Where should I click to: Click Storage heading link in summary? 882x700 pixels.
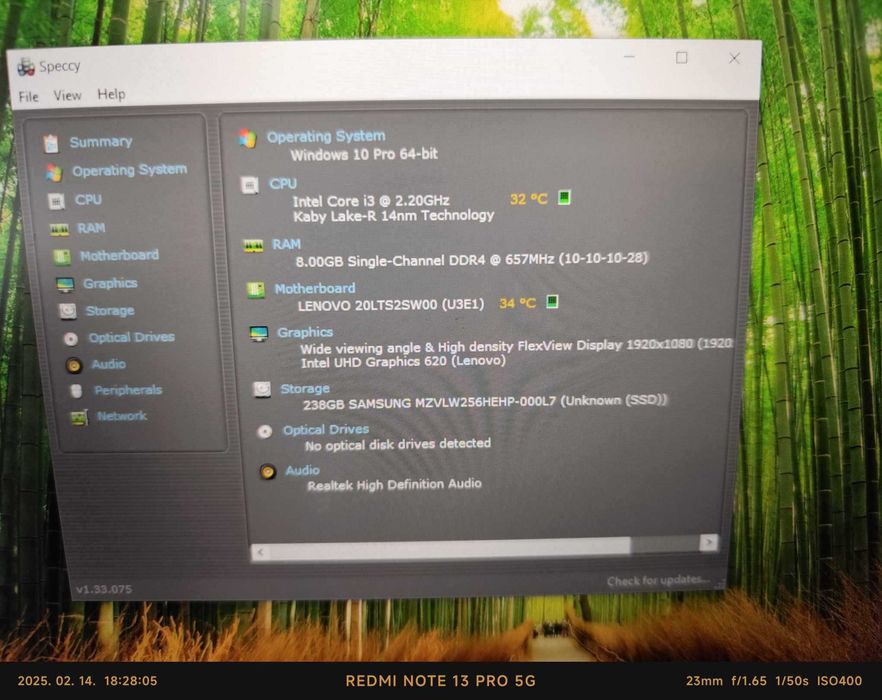pos(305,388)
